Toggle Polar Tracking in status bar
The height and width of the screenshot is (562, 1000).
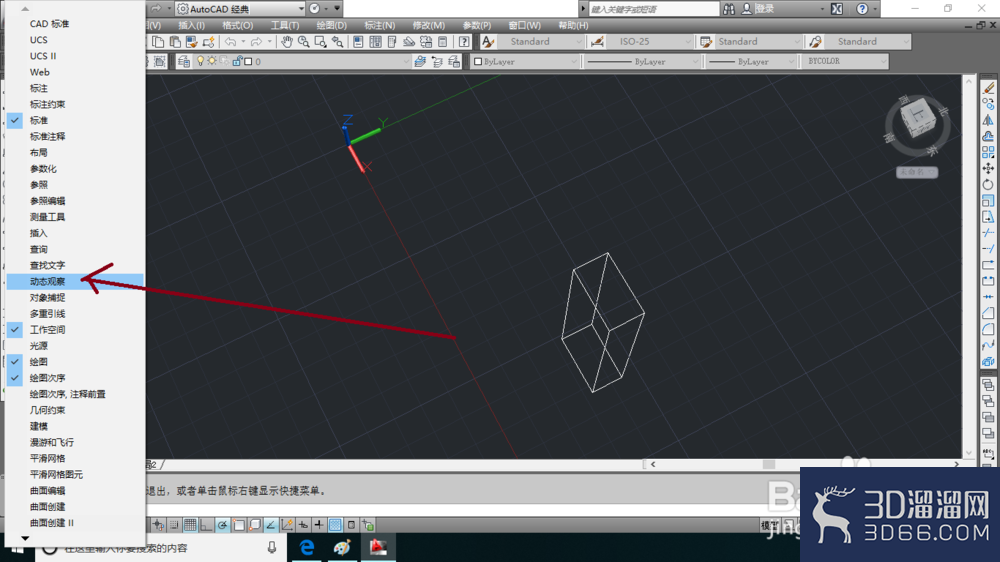[222, 525]
